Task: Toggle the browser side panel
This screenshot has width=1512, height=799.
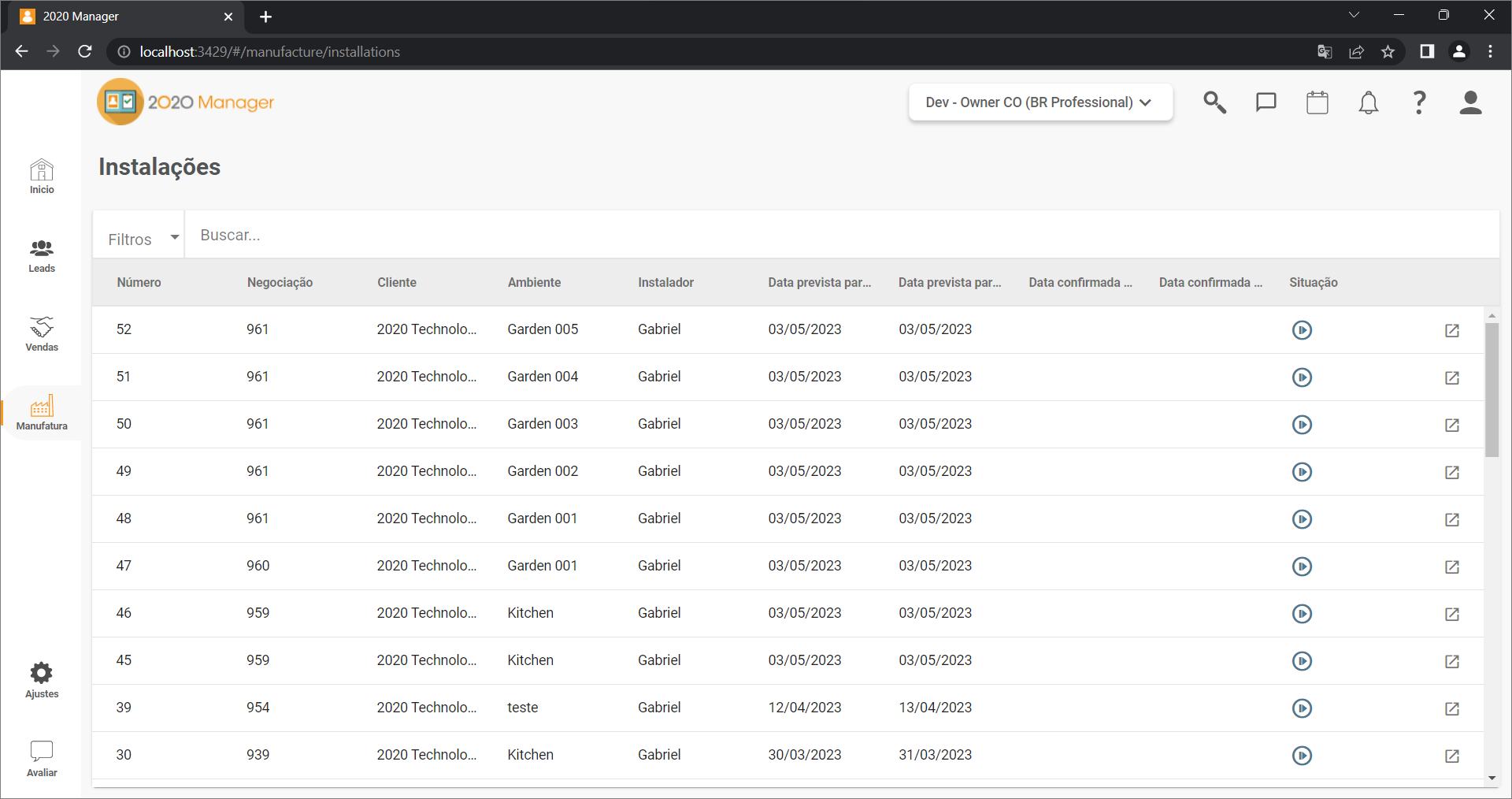Action: tap(1427, 51)
